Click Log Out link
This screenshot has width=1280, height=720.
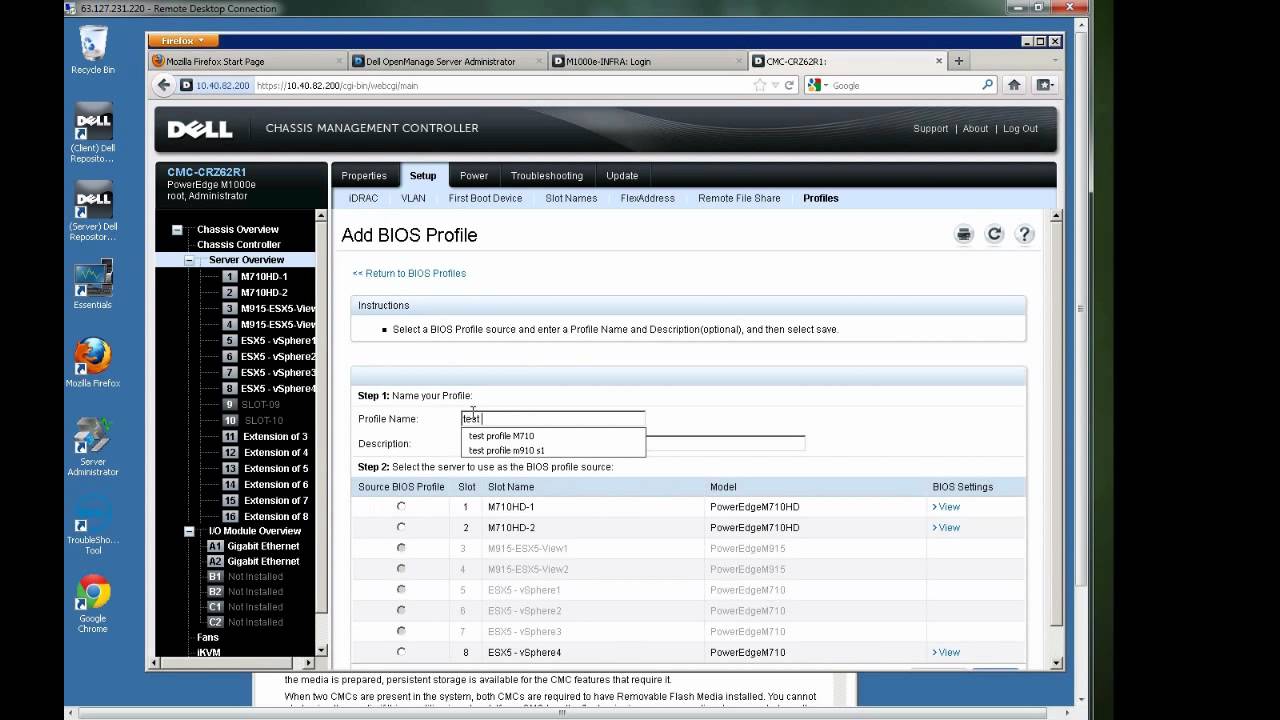pyautogui.click(x=1020, y=129)
